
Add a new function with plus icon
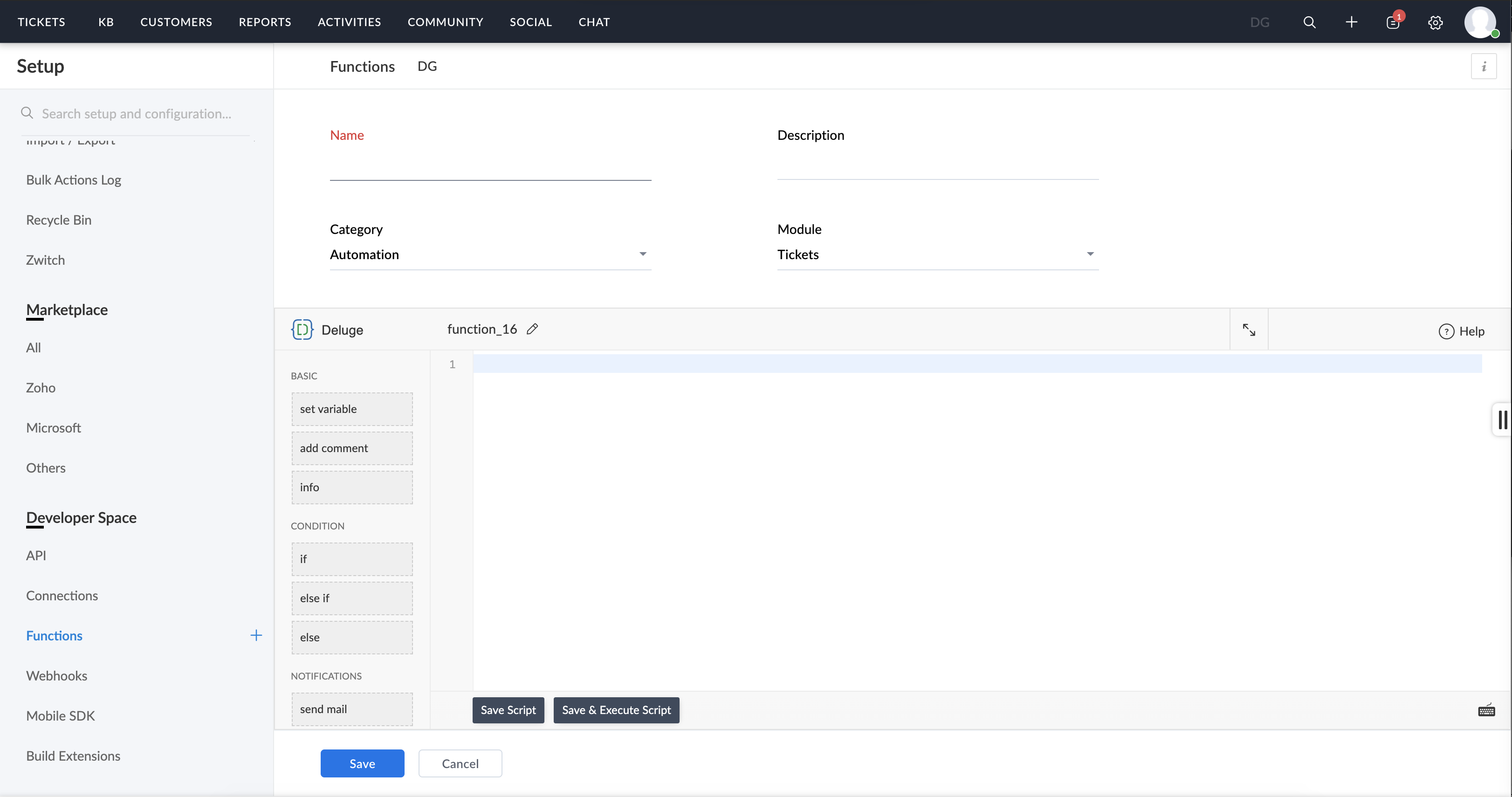(256, 635)
